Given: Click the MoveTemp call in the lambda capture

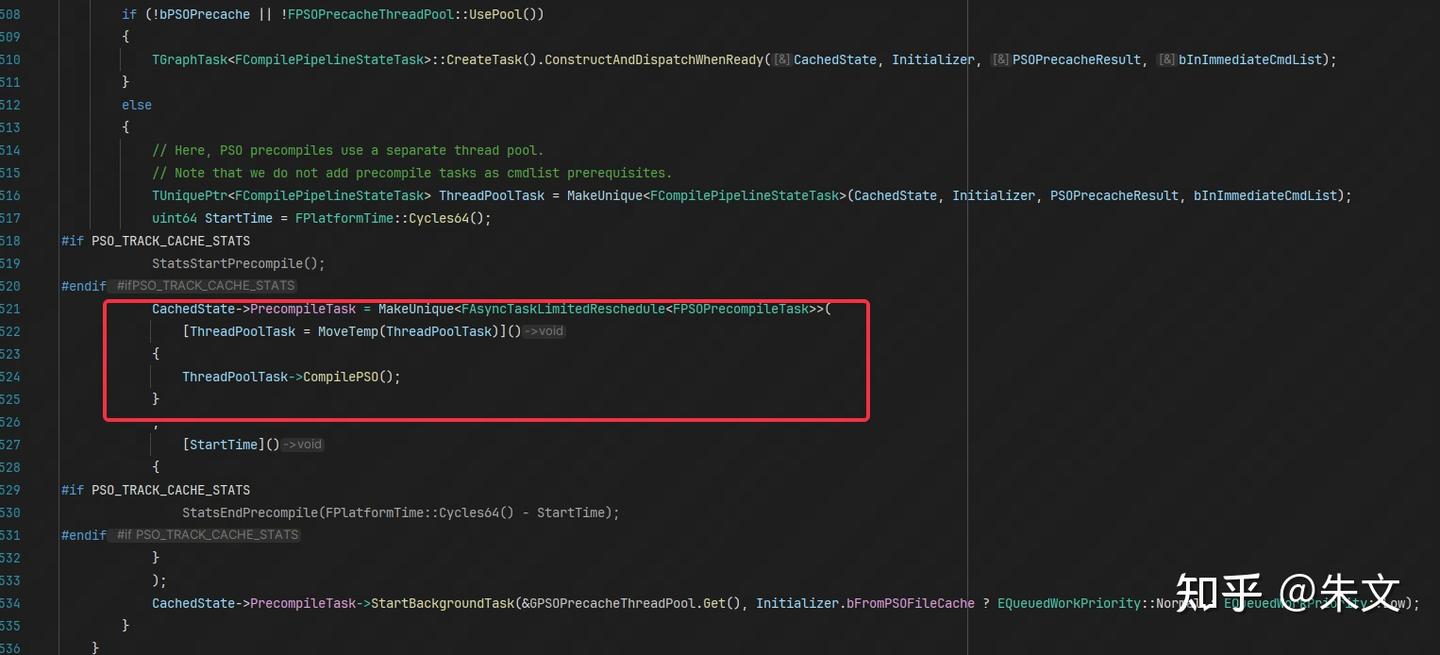Looking at the screenshot, I should (348, 331).
